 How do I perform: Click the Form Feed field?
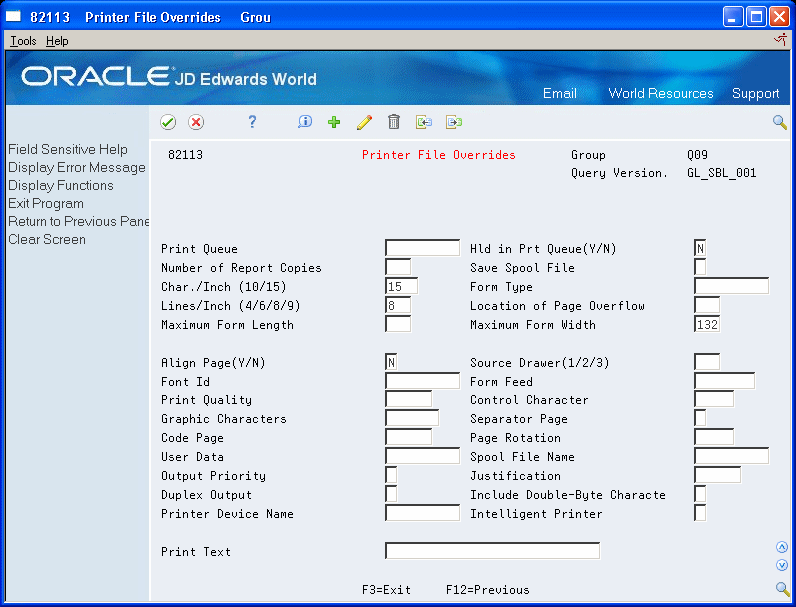[724, 381]
